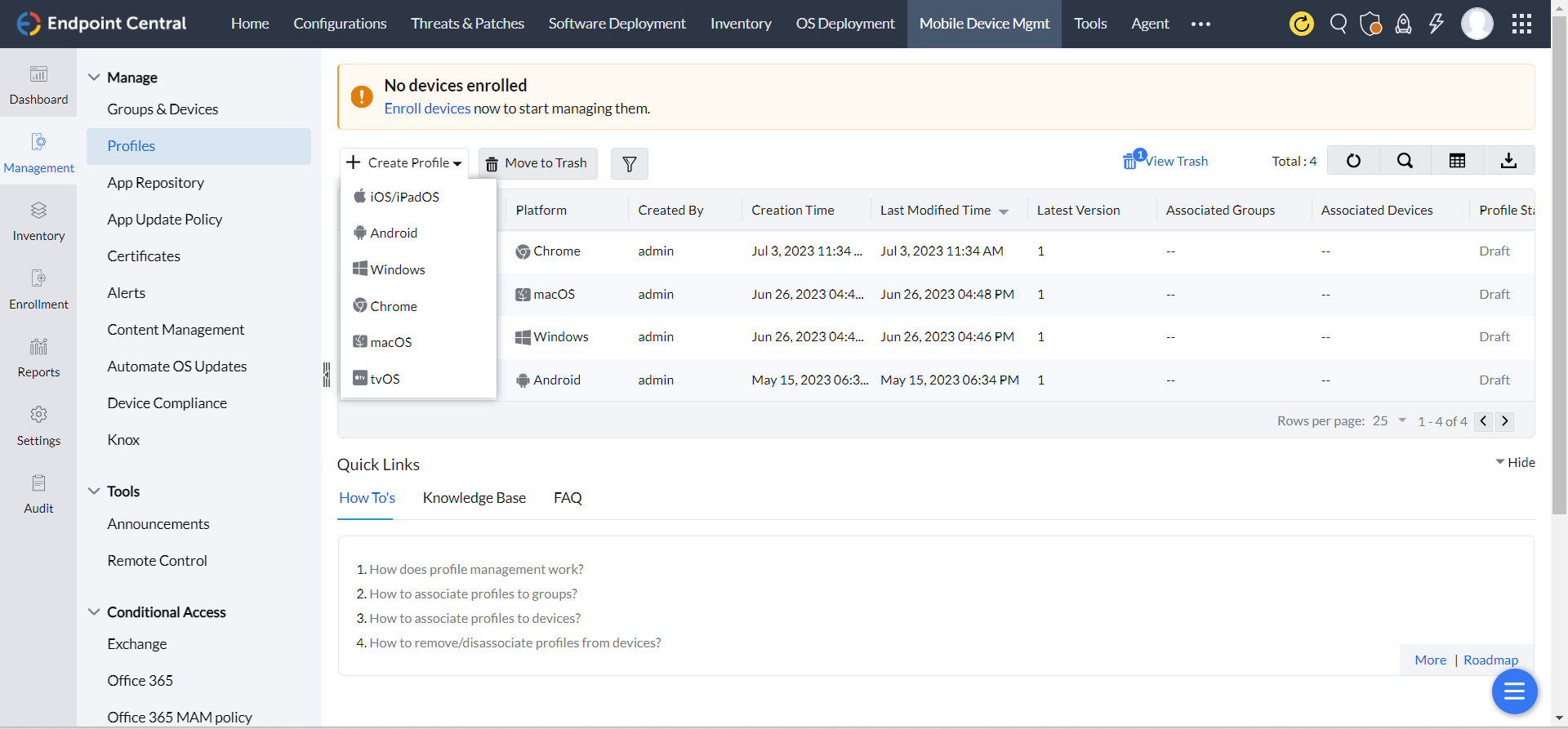Image resolution: width=1568 pixels, height=729 pixels.
Task: Open the column chooser grid icon
Action: click(x=1457, y=161)
